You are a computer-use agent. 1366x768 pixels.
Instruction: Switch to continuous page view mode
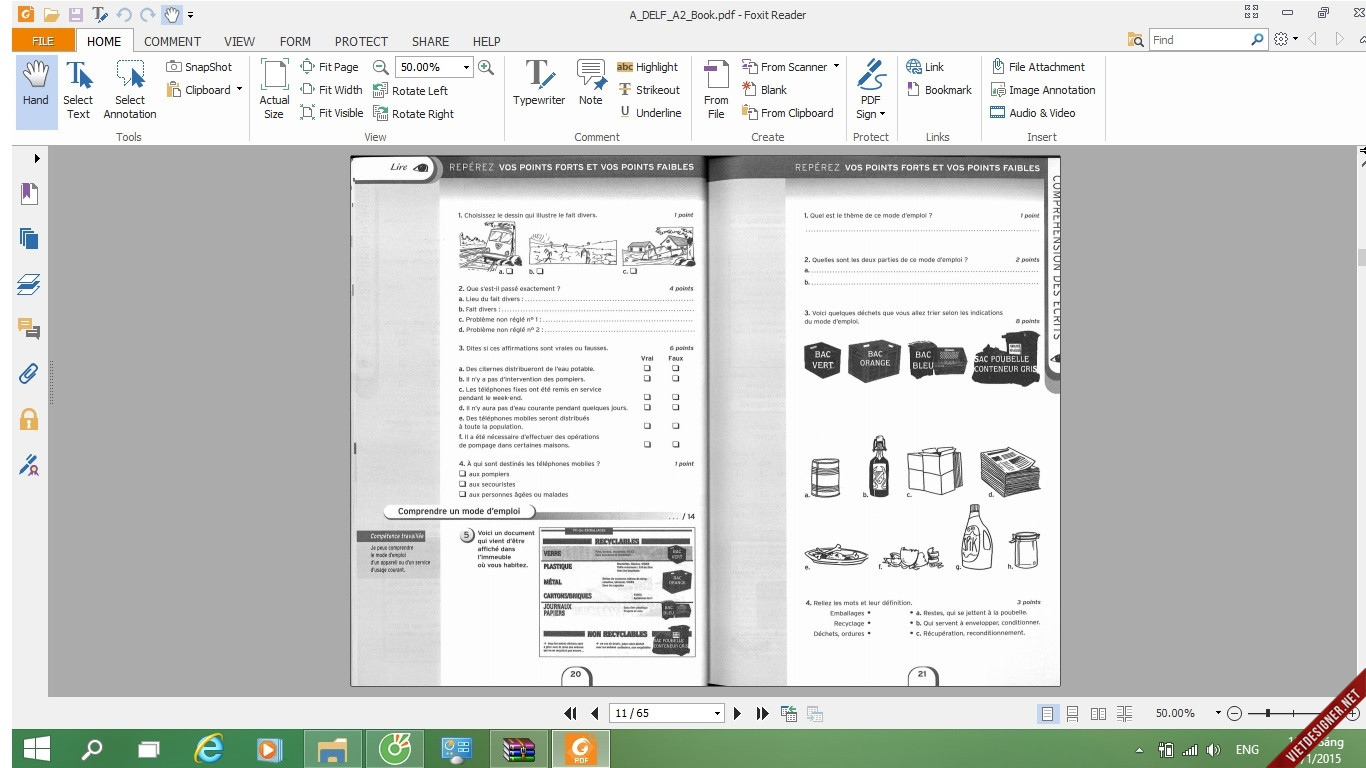(x=1072, y=713)
